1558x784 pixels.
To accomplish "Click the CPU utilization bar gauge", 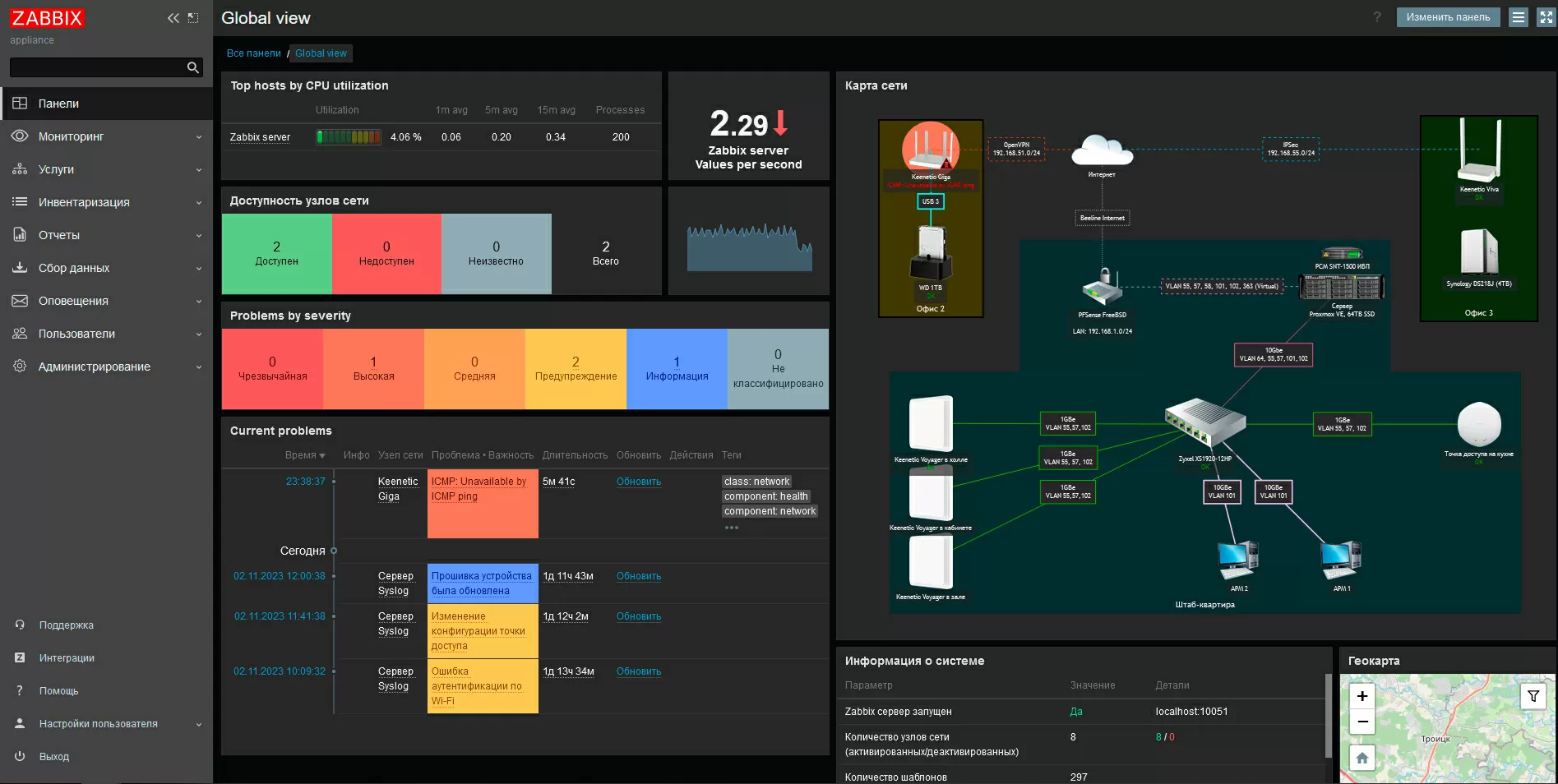I will pyautogui.click(x=349, y=137).
